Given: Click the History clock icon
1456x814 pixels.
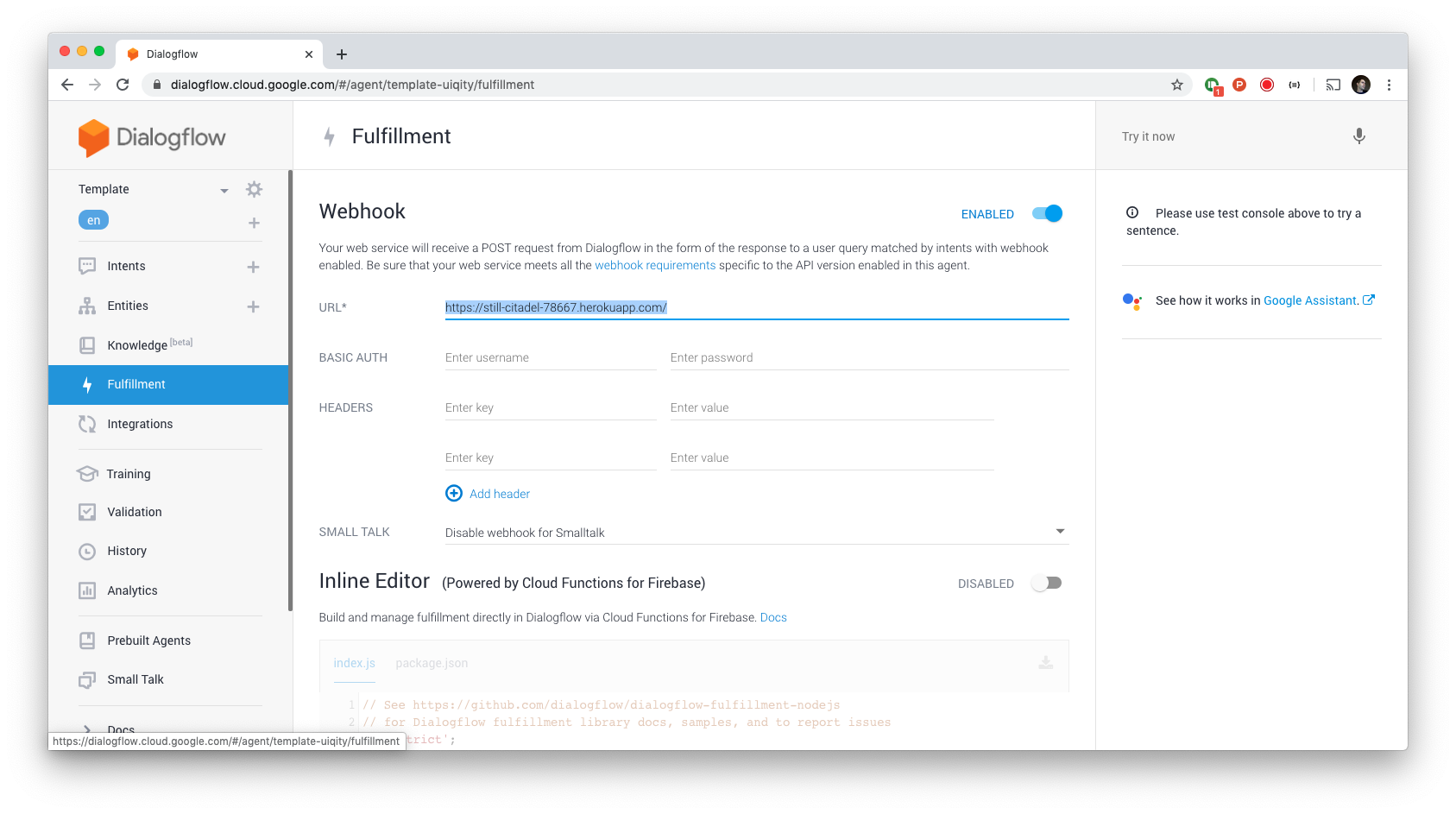Looking at the screenshot, I should click(87, 551).
